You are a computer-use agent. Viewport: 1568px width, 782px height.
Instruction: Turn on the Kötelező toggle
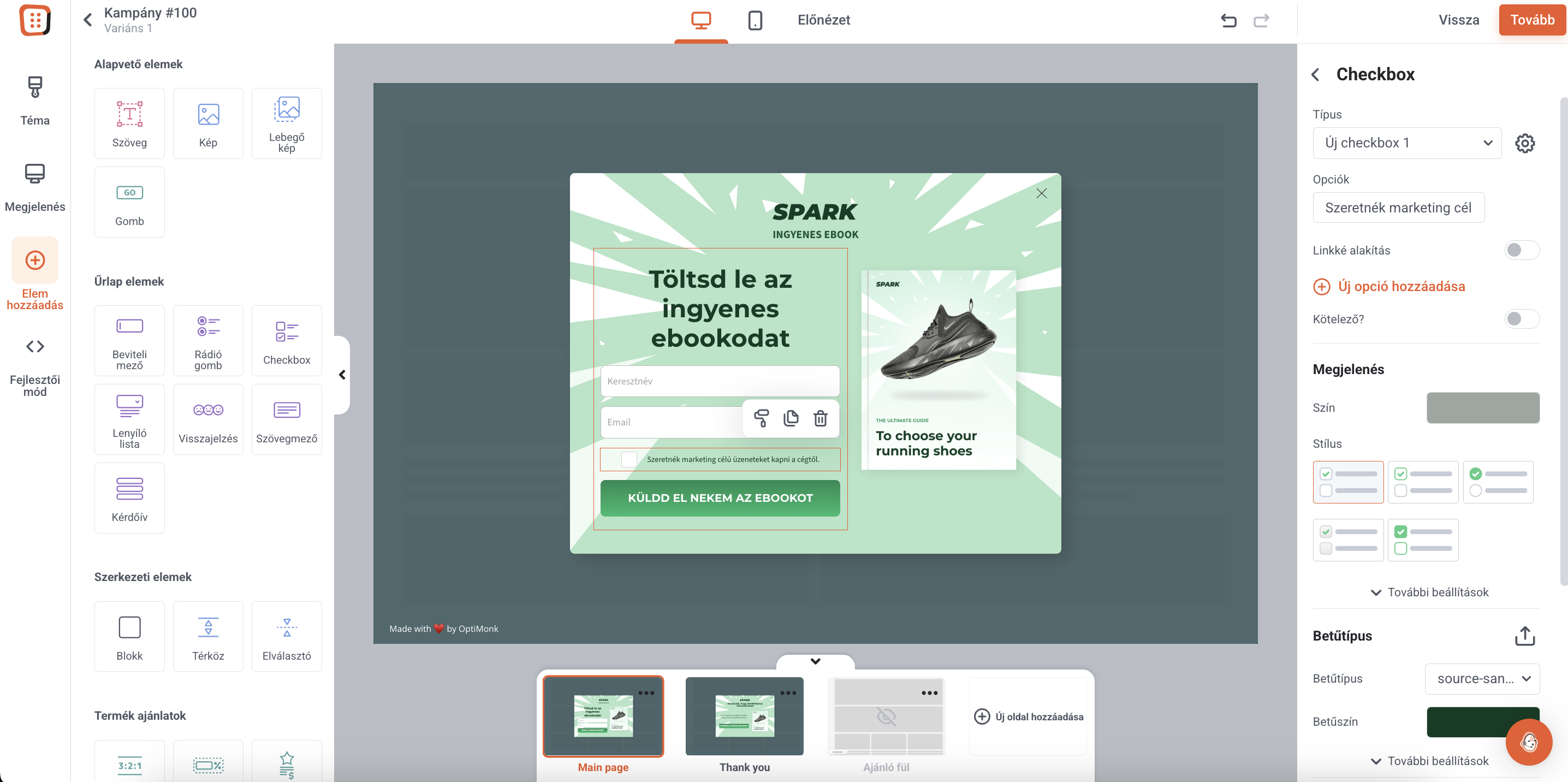point(1521,318)
